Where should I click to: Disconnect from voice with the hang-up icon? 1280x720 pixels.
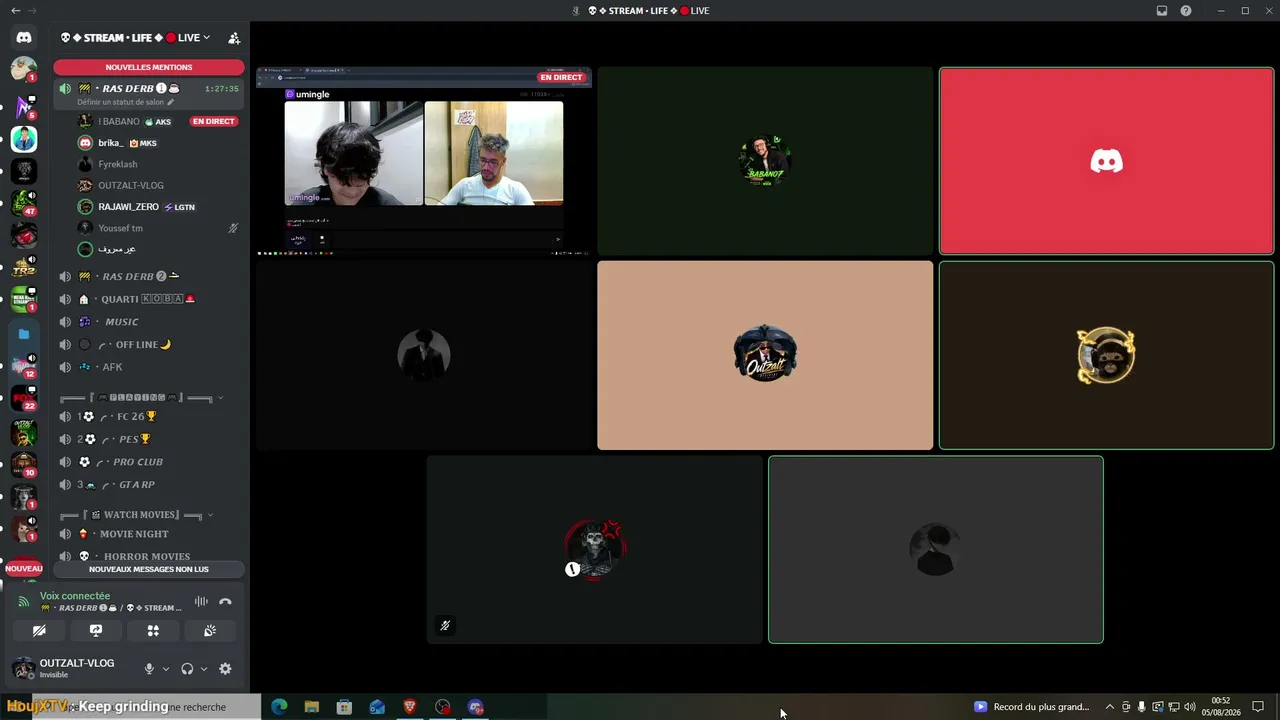[225, 601]
